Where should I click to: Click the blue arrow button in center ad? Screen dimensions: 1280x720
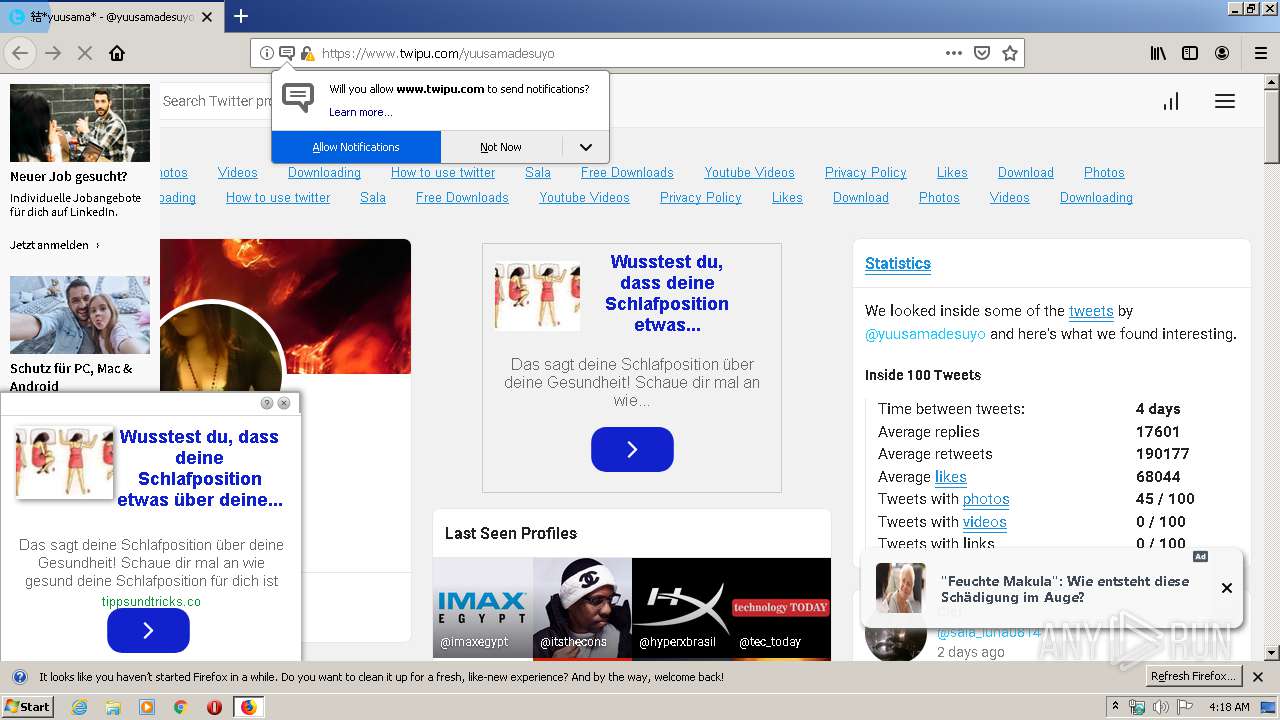click(632, 449)
